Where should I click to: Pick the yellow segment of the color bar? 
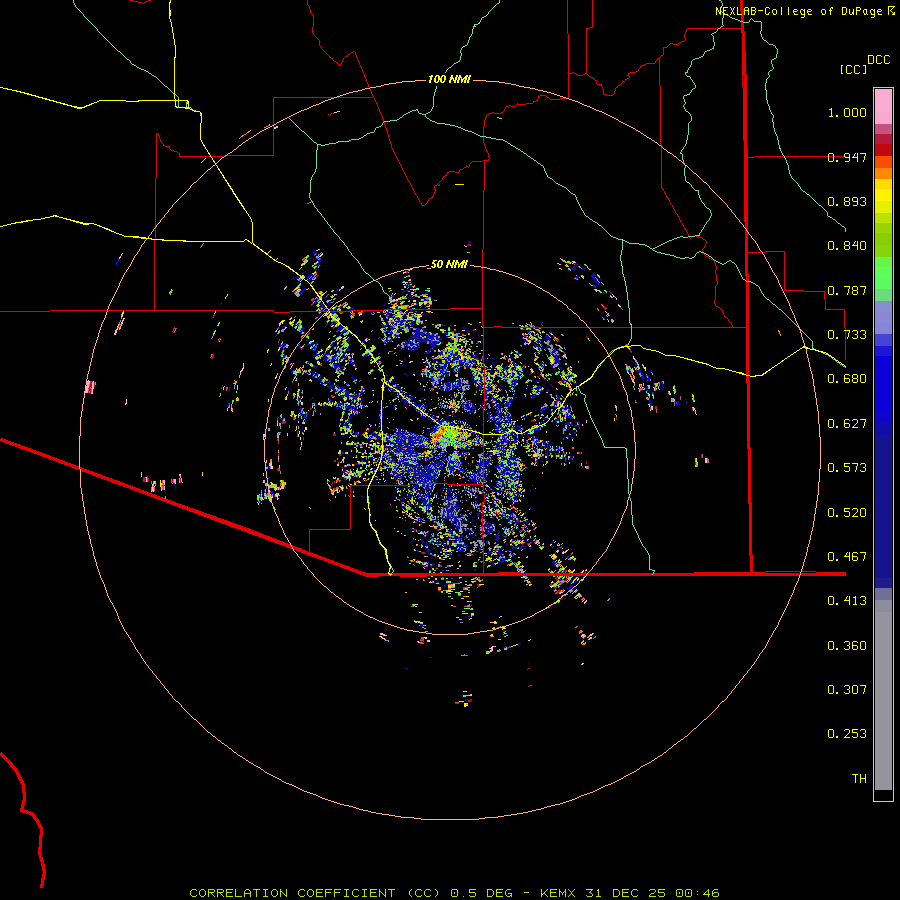pyautogui.click(x=883, y=196)
